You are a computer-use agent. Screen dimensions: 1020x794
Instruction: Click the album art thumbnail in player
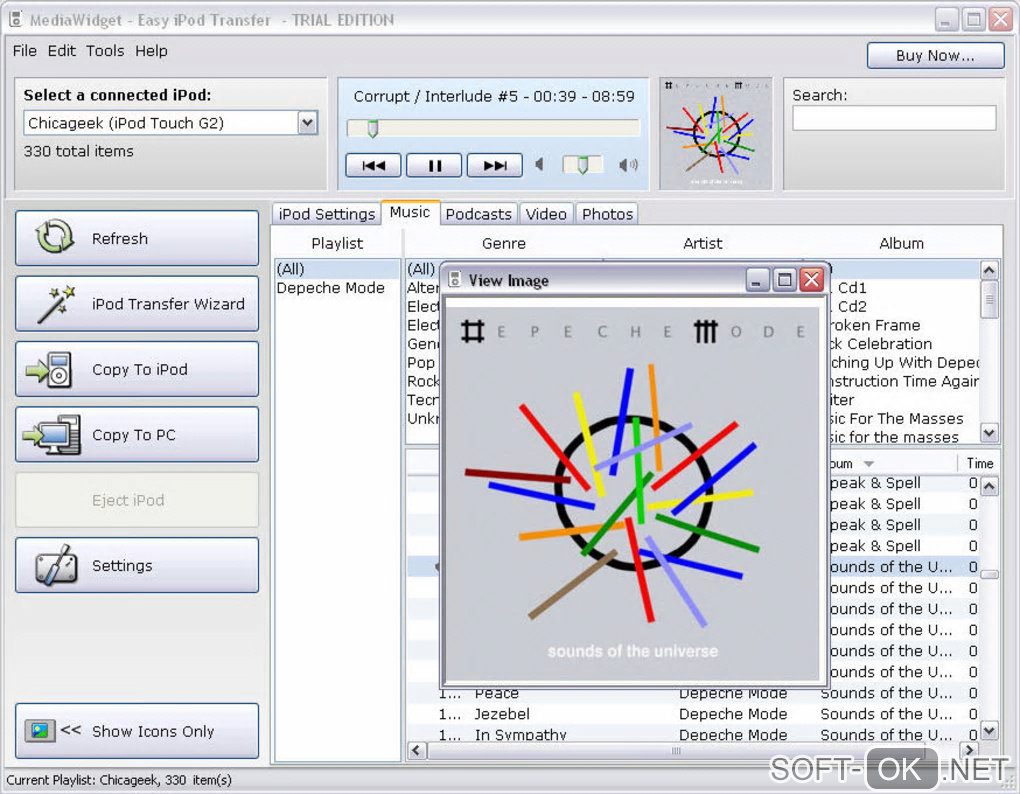tap(716, 134)
